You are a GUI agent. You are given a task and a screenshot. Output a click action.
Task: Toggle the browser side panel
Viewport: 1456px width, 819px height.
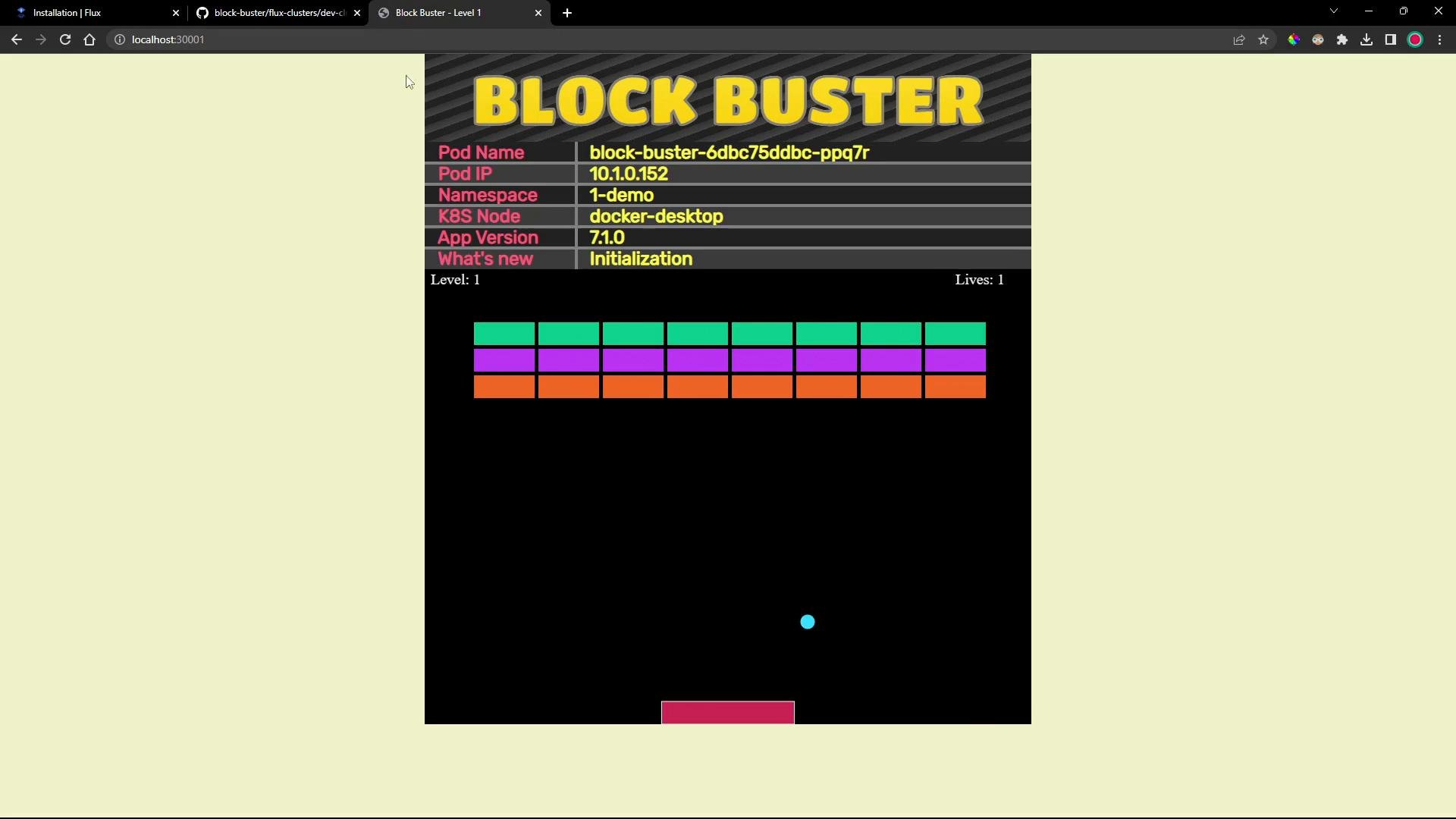1391,39
